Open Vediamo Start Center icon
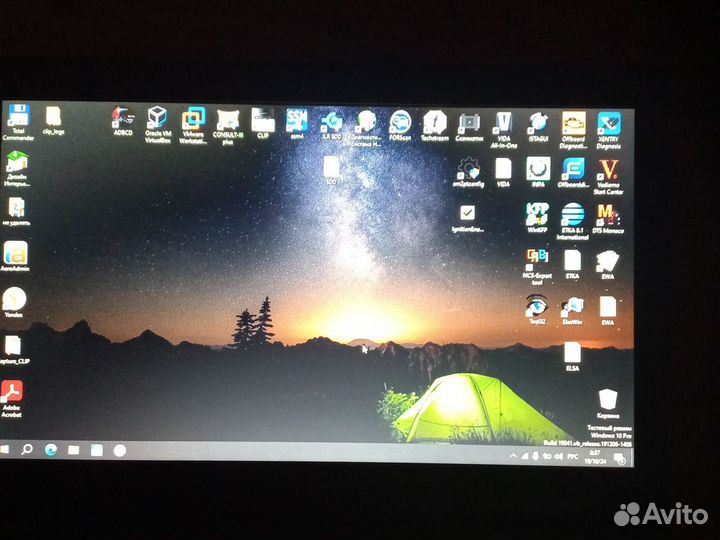The height and width of the screenshot is (540, 720). (608, 171)
